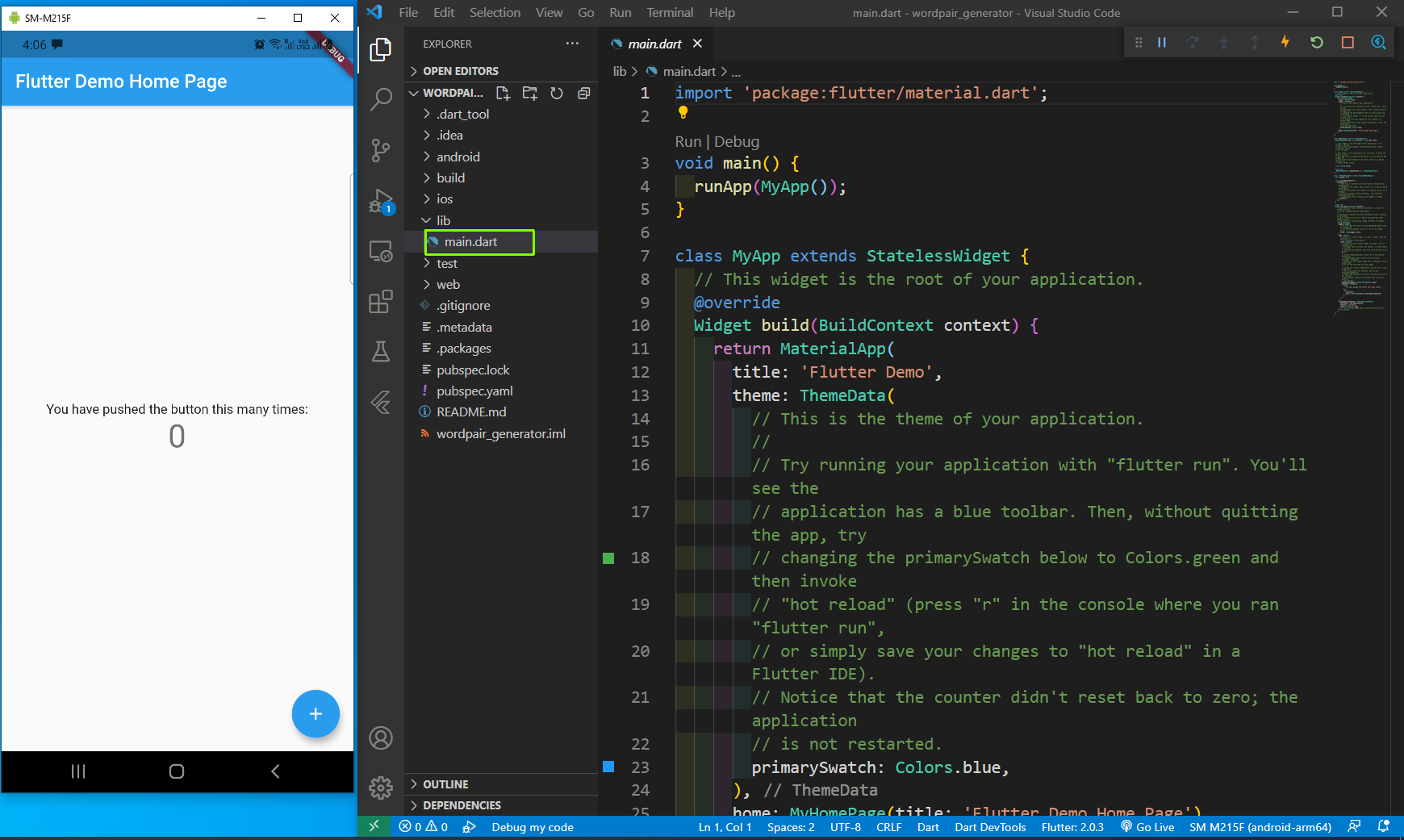This screenshot has height=840, width=1404.
Task: Click Debug code lens above main()
Action: 737,141
